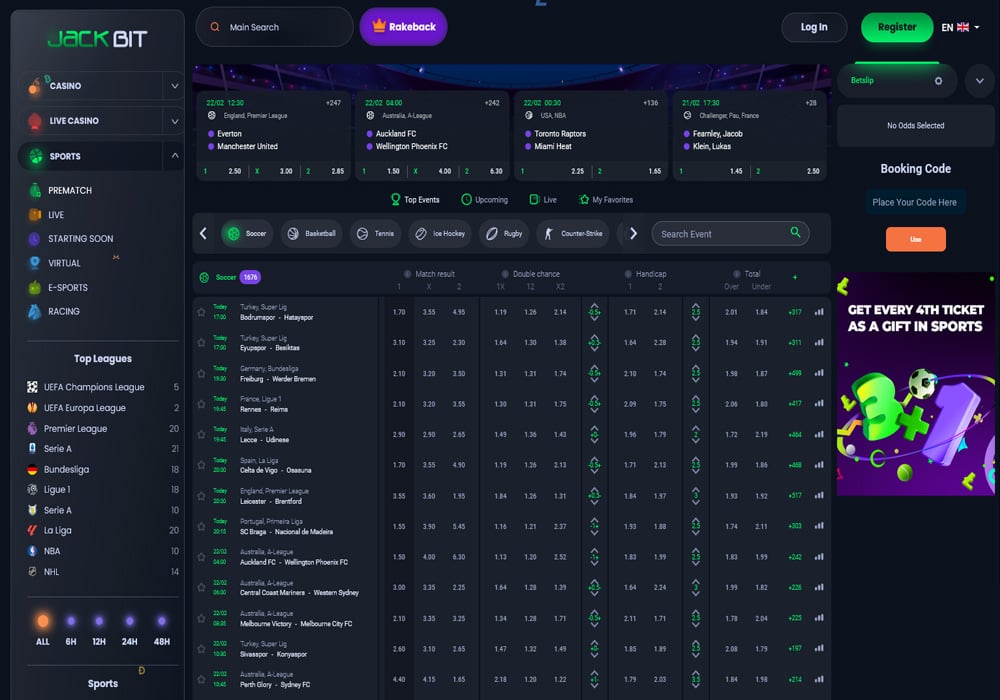Click the Soccer sport filter icon
1000x700 pixels.
click(233, 233)
